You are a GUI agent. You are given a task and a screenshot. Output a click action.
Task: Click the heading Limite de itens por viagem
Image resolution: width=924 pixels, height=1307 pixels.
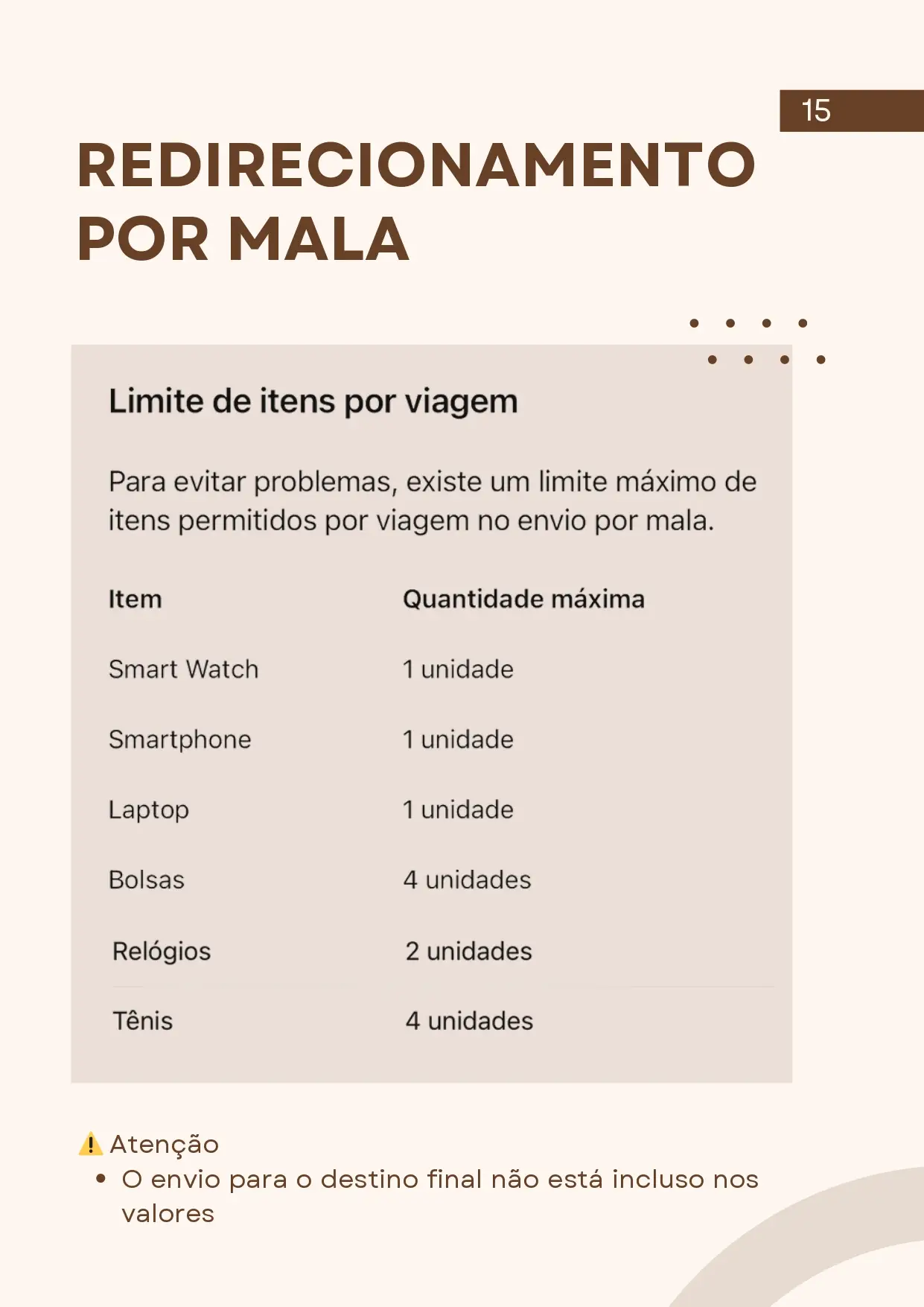pos(313,401)
